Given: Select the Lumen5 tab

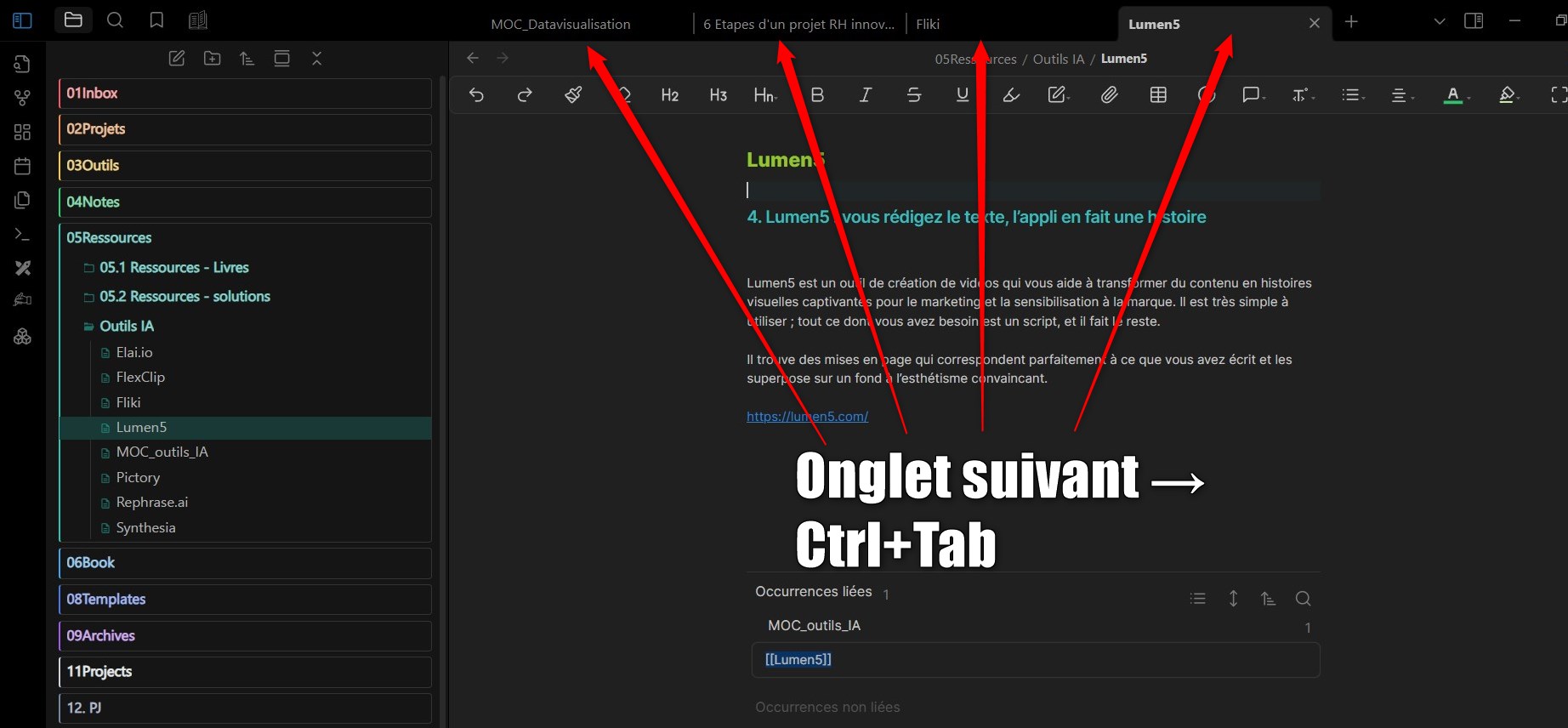Looking at the screenshot, I should coord(1154,24).
